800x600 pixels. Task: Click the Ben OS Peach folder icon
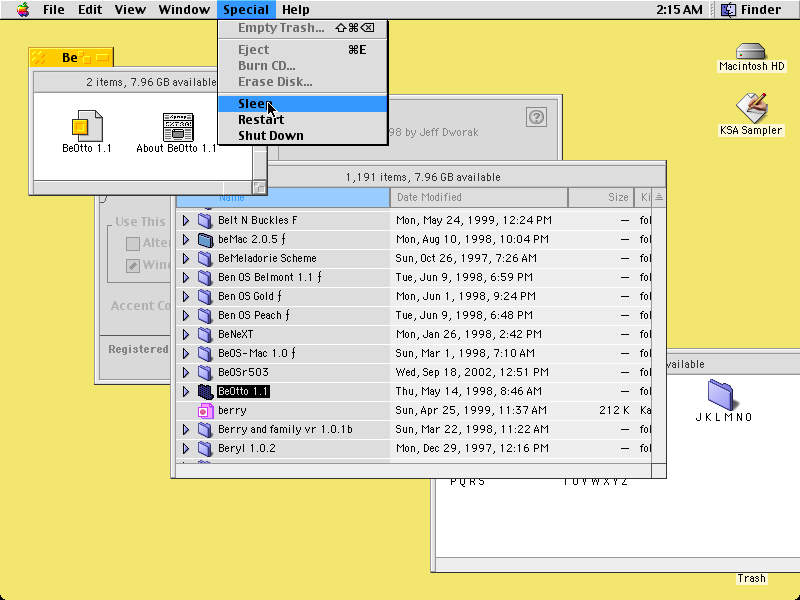[x=205, y=315]
